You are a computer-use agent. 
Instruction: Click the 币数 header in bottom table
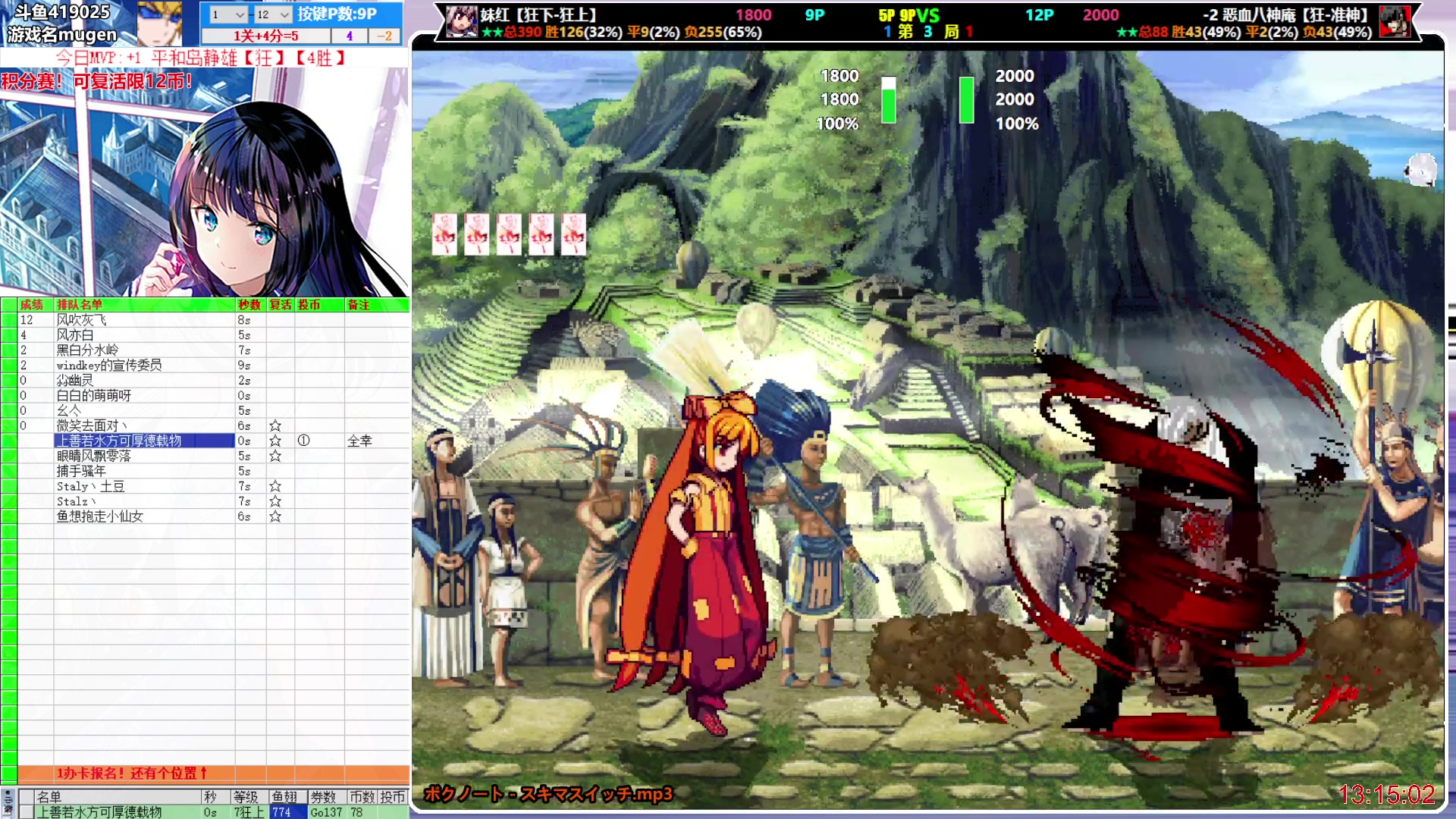click(x=362, y=797)
